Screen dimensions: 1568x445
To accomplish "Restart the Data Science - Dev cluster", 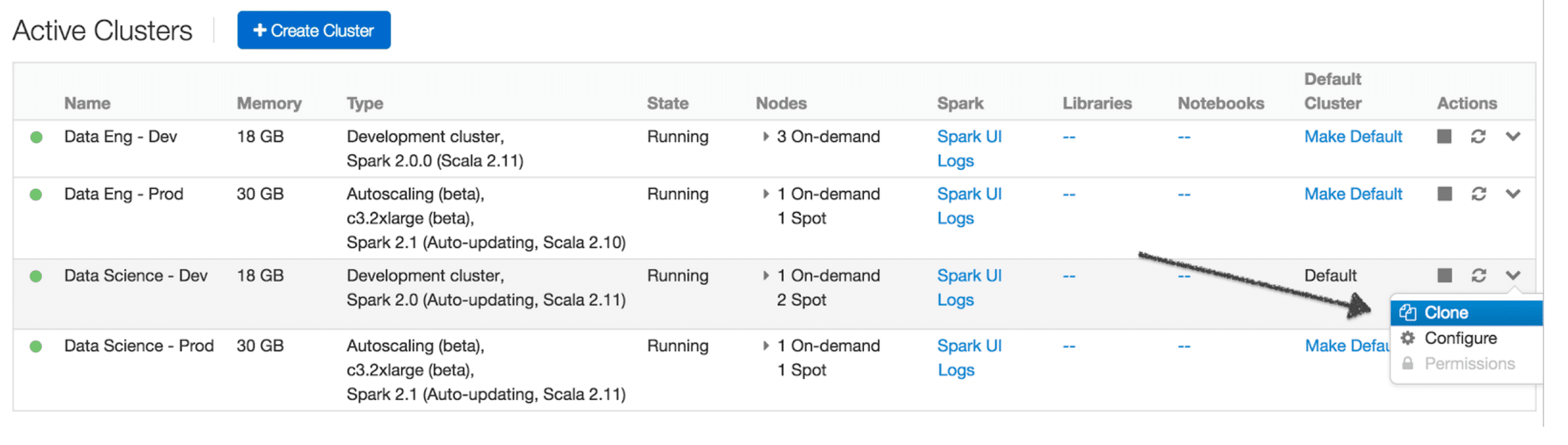I will pos(1478,275).
